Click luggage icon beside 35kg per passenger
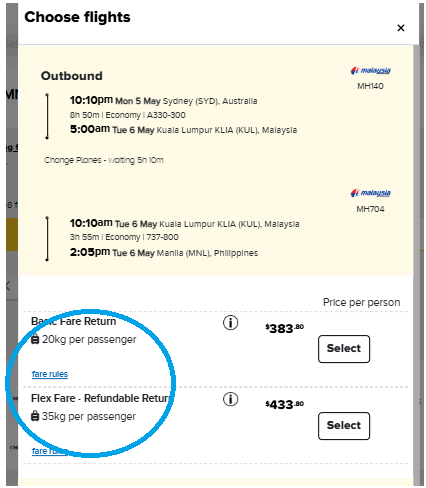426x488 pixels. 35,416
